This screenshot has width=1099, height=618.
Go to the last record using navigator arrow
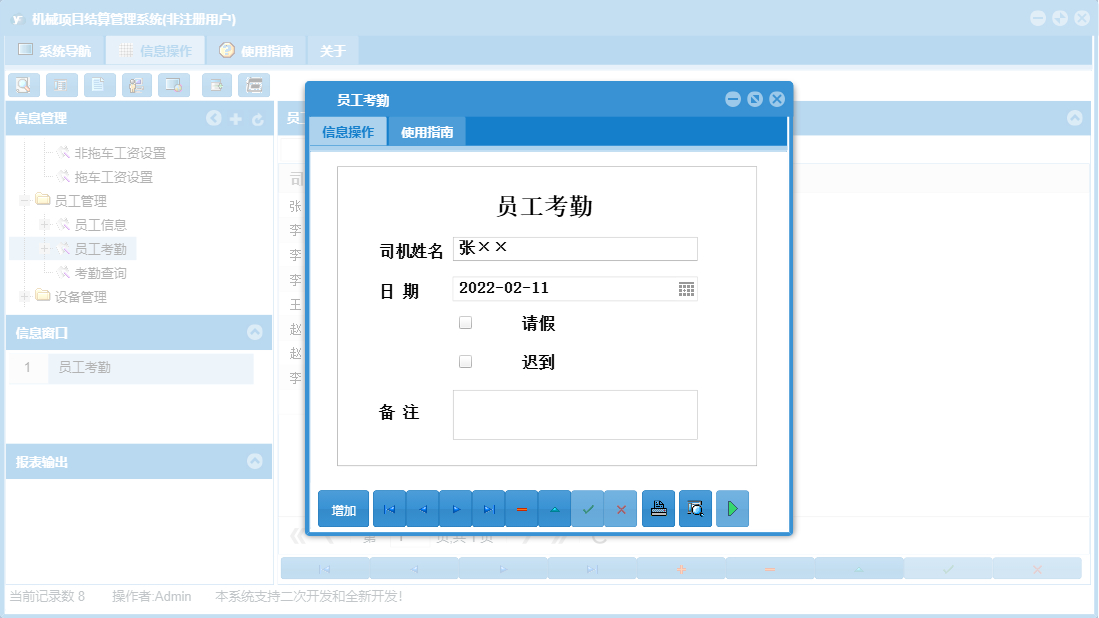[488, 508]
